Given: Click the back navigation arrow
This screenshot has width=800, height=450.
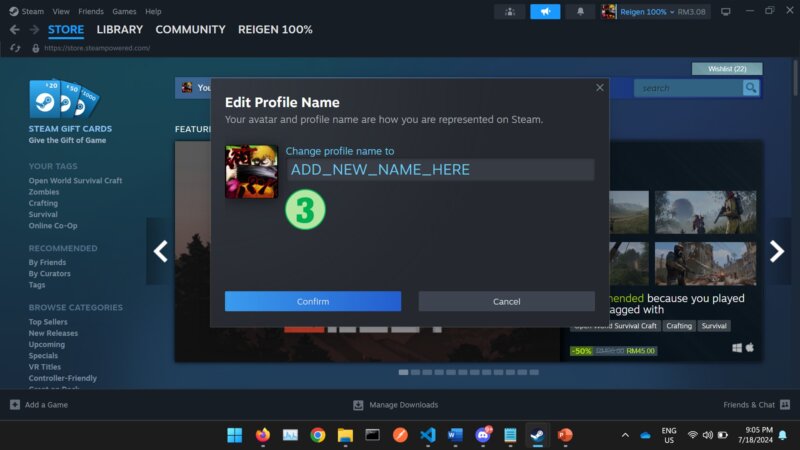Looking at the screenshot, I should 15,30.
